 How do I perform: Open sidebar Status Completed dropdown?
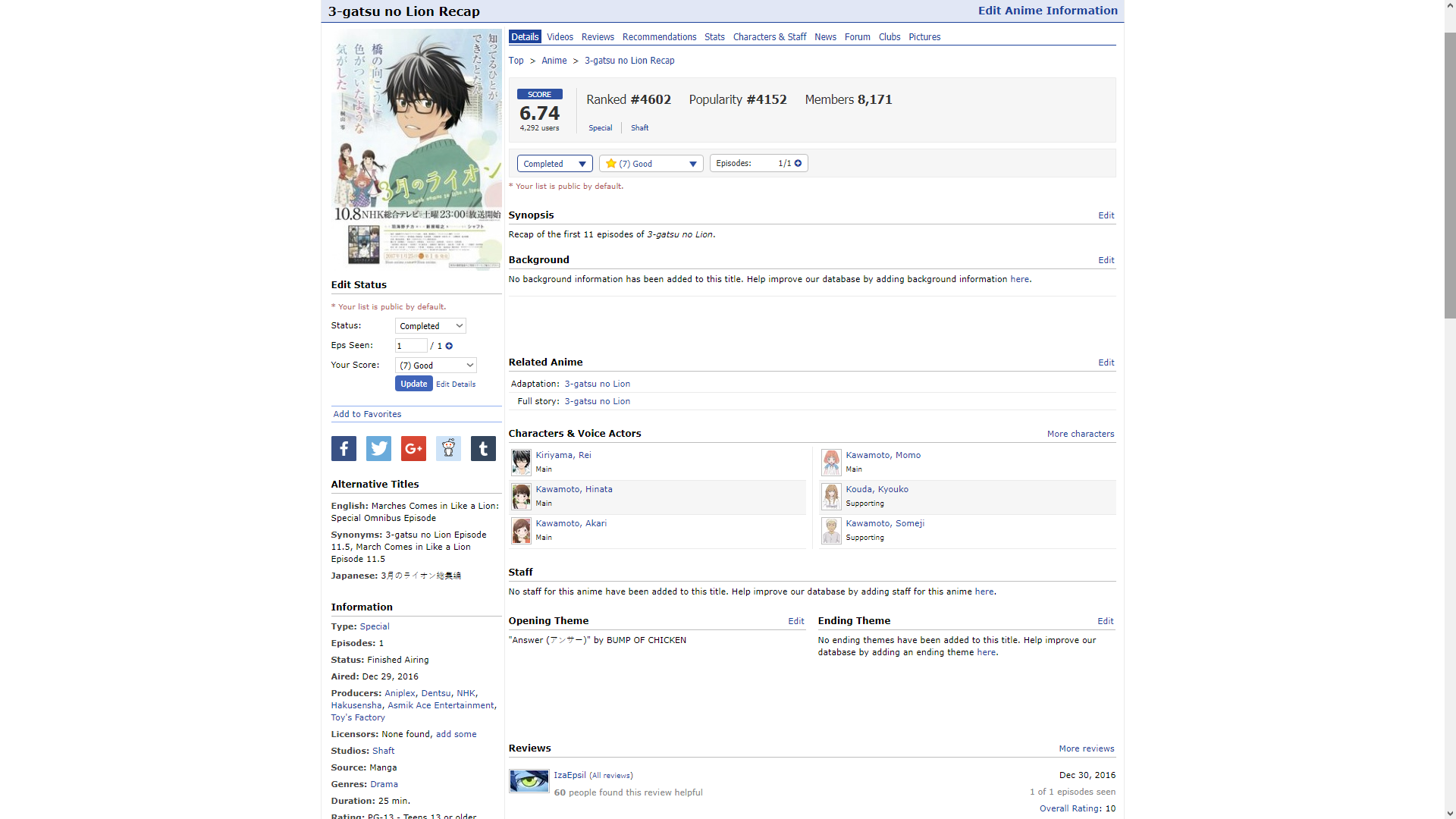(x=431, y=326)
